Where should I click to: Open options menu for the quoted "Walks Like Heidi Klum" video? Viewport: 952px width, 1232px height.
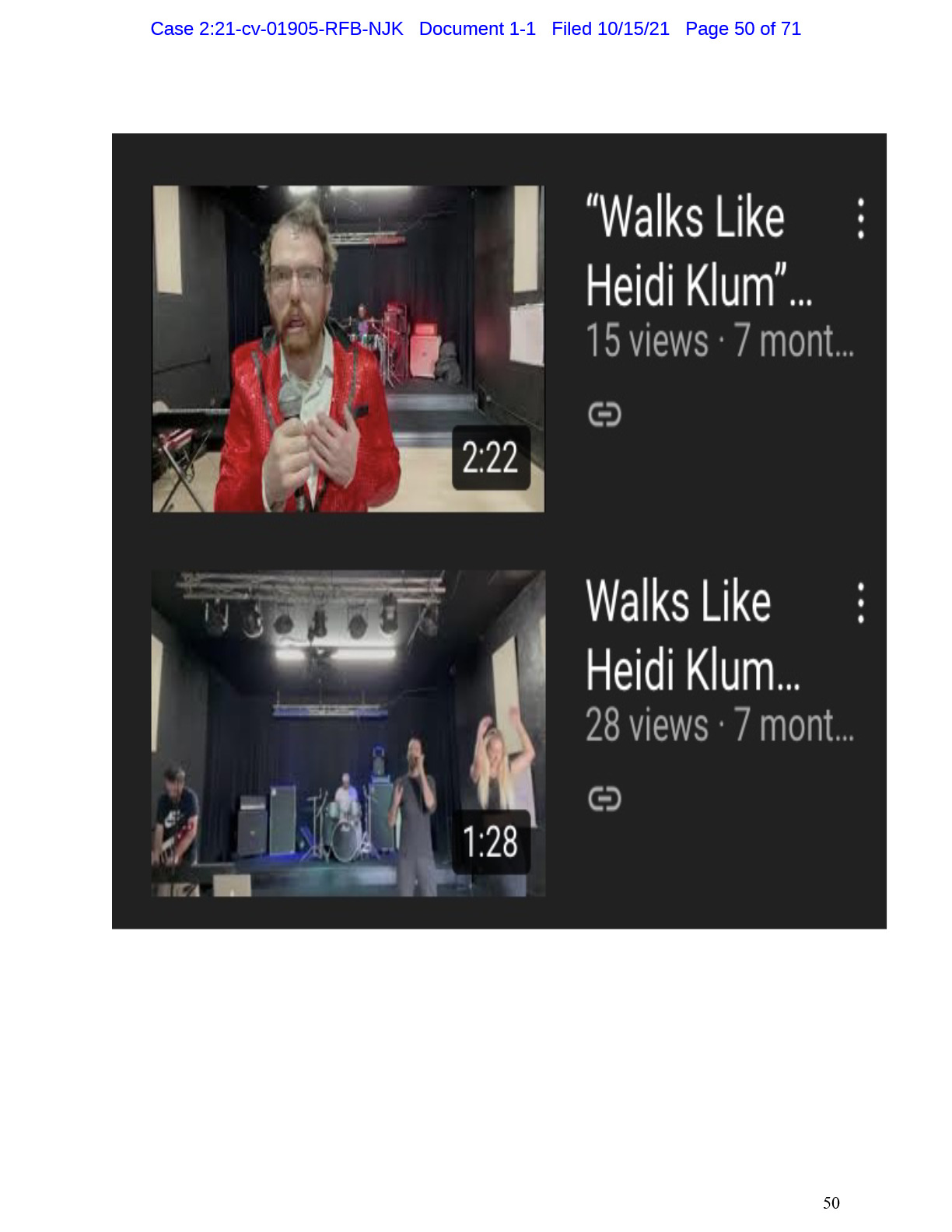tap(860, 219)
